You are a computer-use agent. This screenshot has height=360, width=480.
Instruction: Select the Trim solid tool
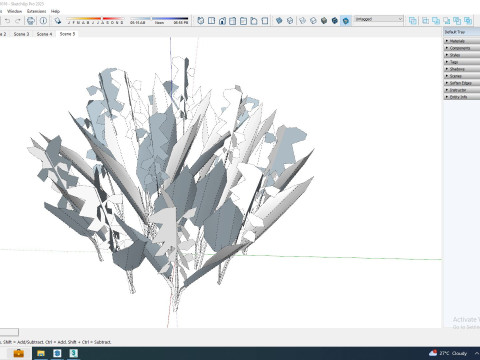(457, 21)
